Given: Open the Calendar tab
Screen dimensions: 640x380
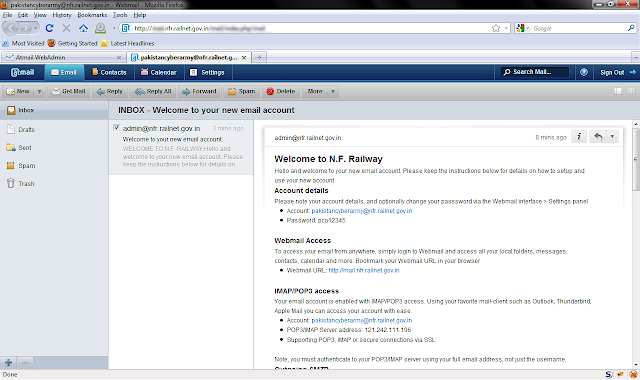Looking at the screenshot, I should point(158,72).
